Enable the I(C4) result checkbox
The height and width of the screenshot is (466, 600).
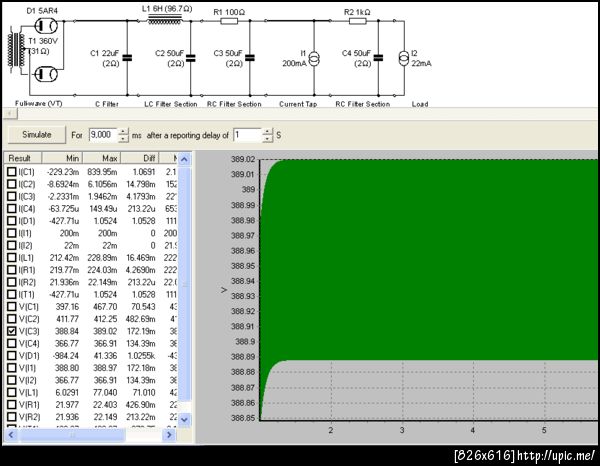point(12,209)
